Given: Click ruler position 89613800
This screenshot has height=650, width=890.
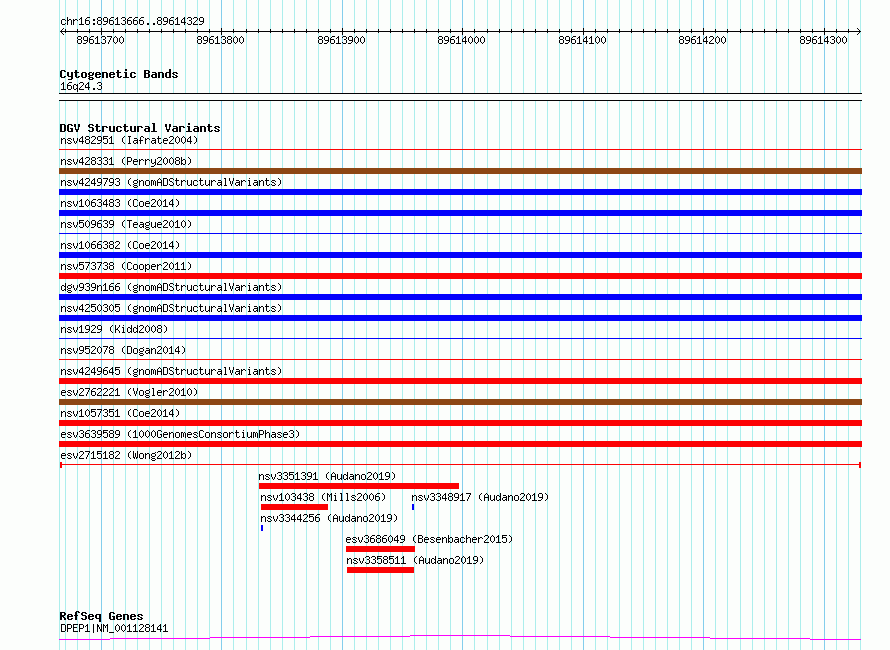Looking at the screenshot, I should (x=220, y=40).
